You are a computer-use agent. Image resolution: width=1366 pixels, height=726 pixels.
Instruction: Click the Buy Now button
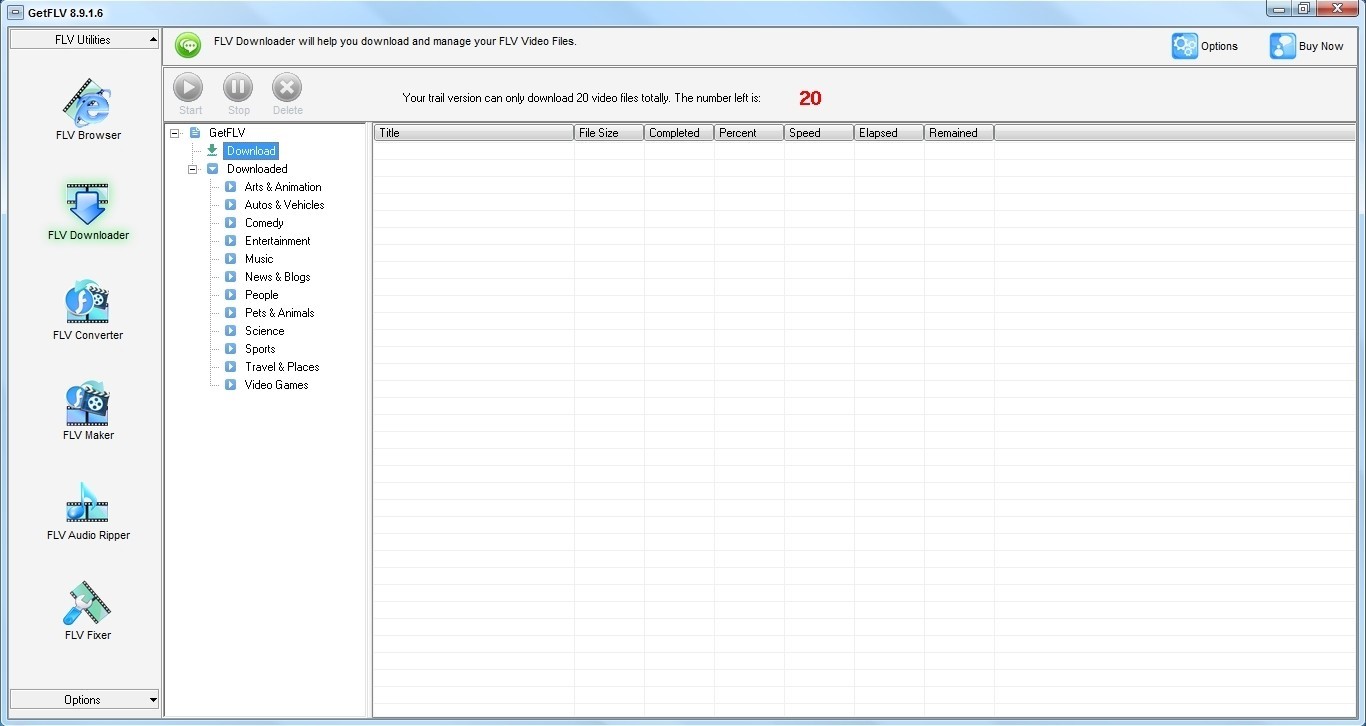click(1307, 46)
